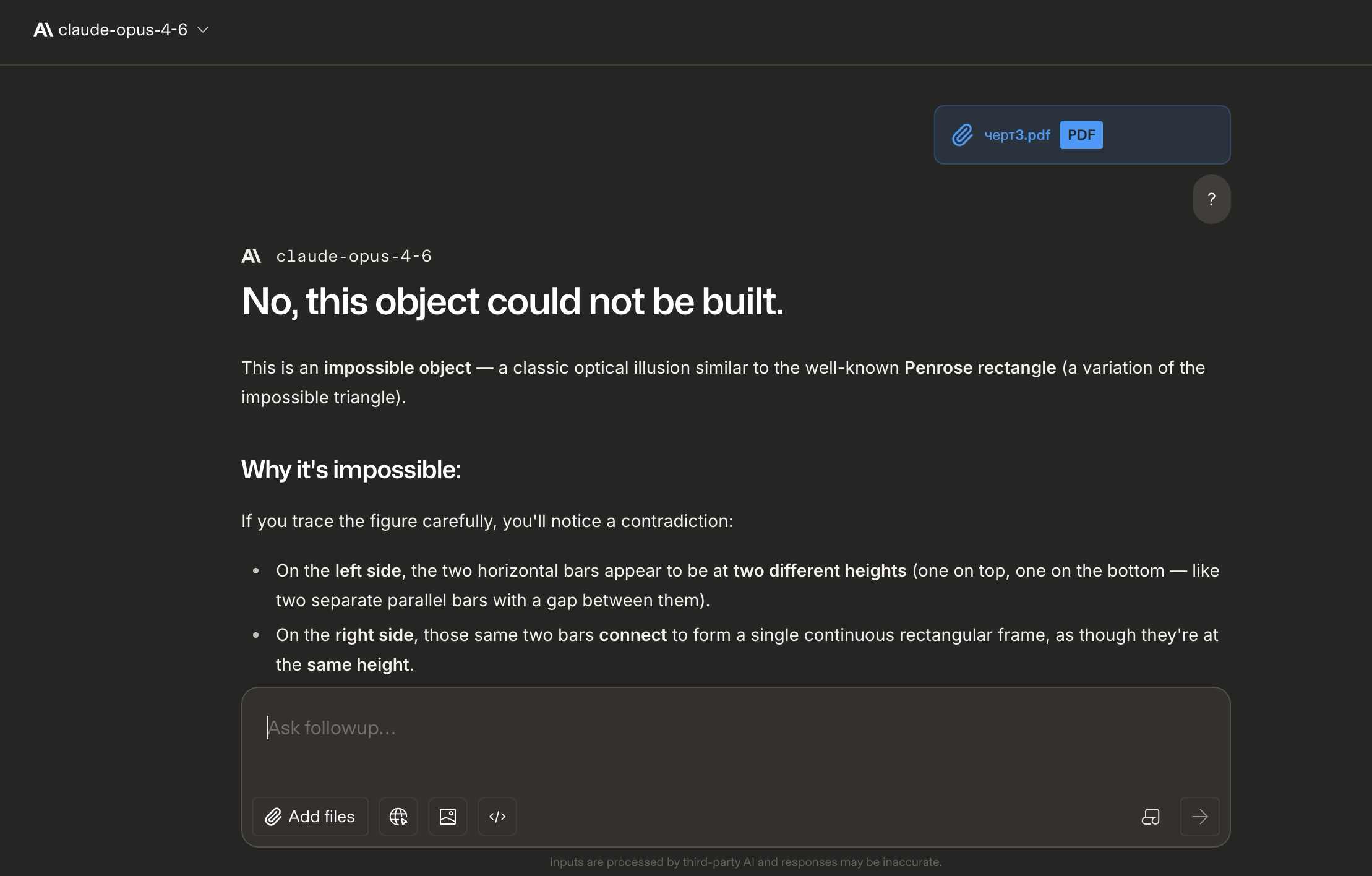The height and width of the screenshot is (876, 1372).
Task: Click the web search globe icon
Action: [x=398, y=817]
